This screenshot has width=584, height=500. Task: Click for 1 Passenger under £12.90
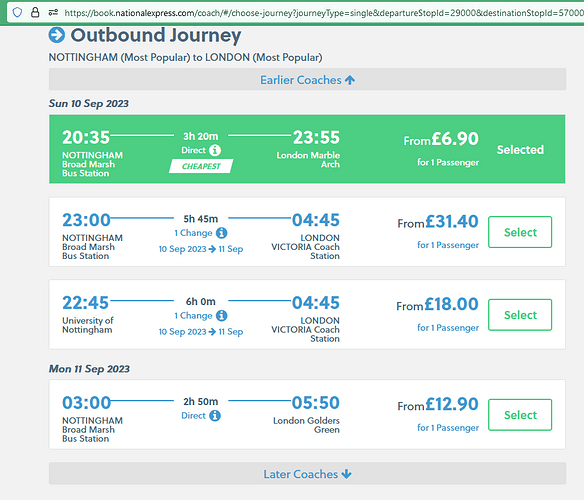point(448,427)
